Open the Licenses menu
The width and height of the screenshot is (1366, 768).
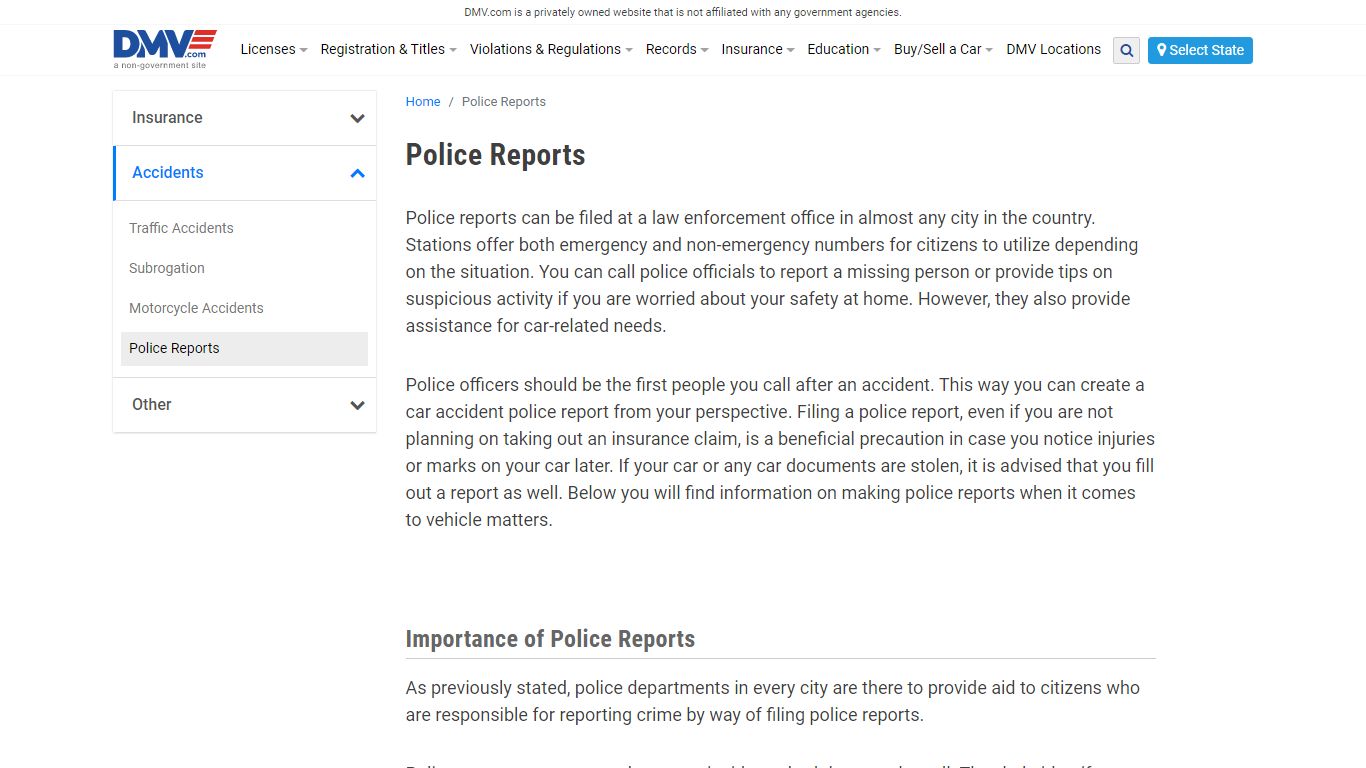(273, 49)
